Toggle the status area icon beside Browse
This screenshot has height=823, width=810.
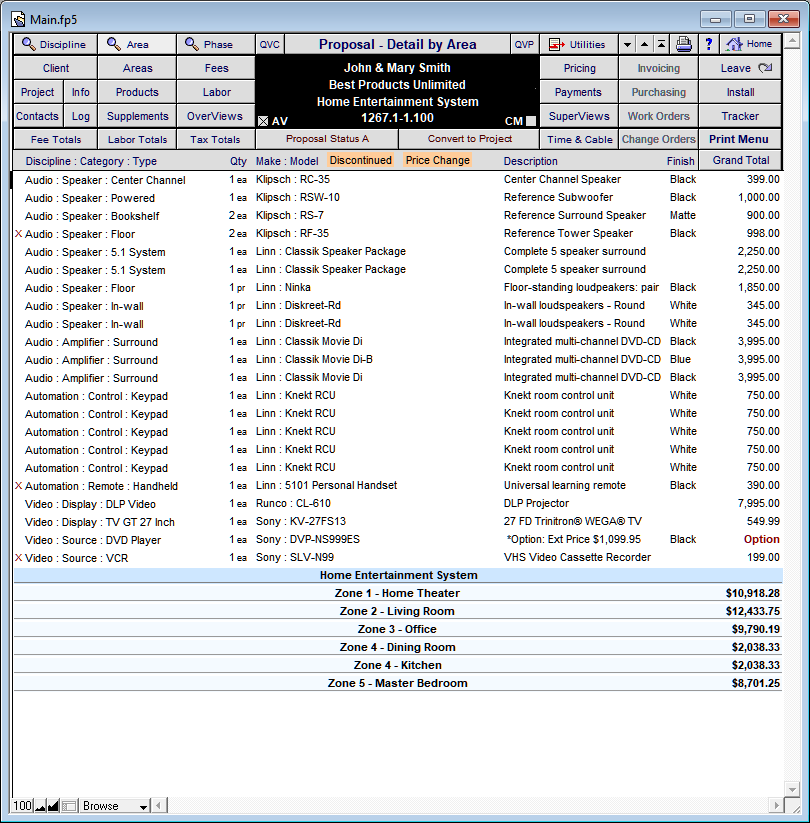(x=69, y=806)
